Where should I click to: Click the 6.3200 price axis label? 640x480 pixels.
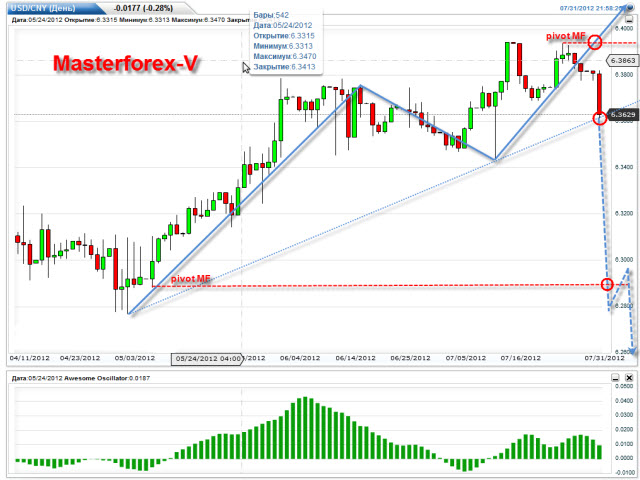[x=624, y=213]
